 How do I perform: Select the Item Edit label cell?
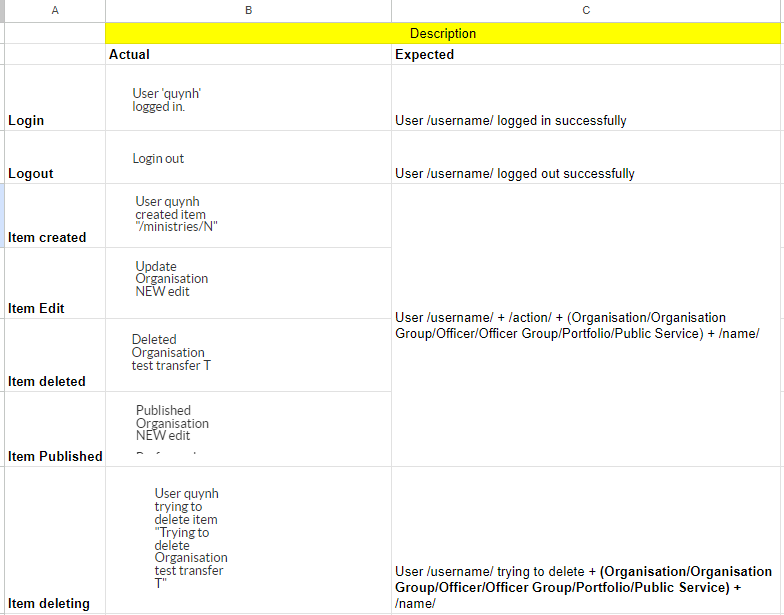[x=55, y=283]
